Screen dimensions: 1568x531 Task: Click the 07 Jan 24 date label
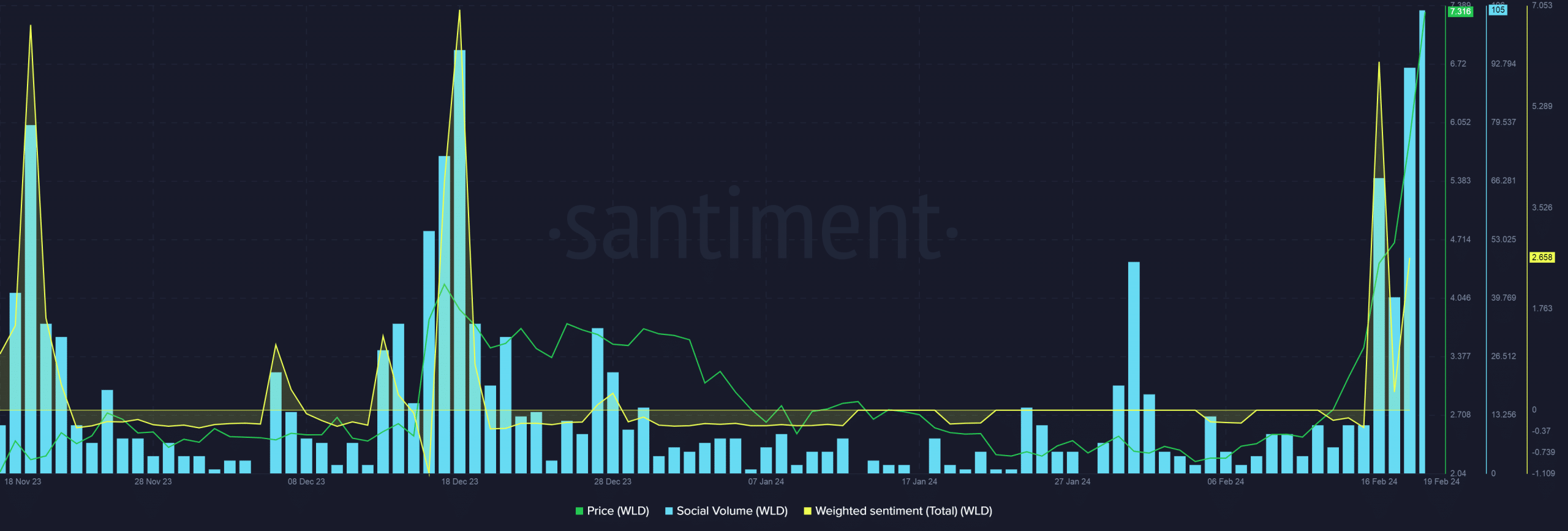pyautogui.click(x=766, y=481)
